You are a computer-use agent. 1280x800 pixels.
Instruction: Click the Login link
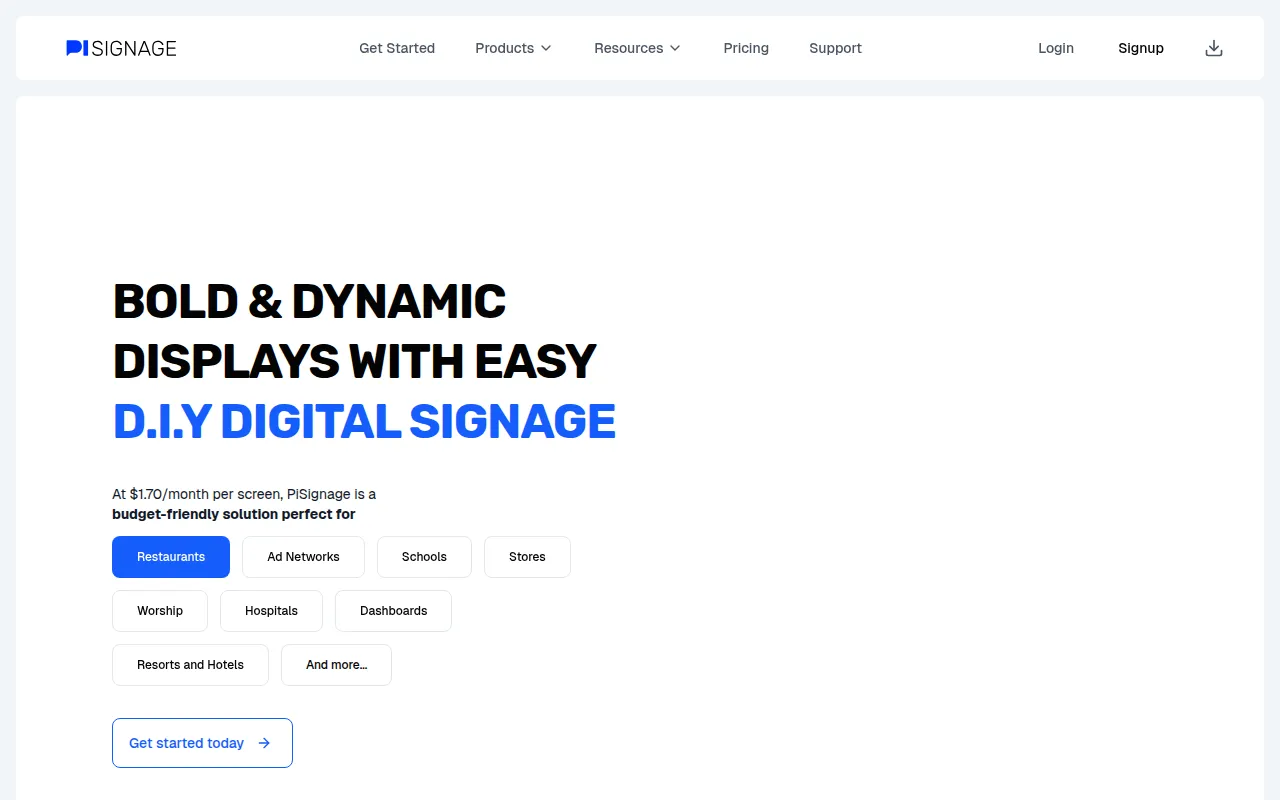tap(1056, 48)
